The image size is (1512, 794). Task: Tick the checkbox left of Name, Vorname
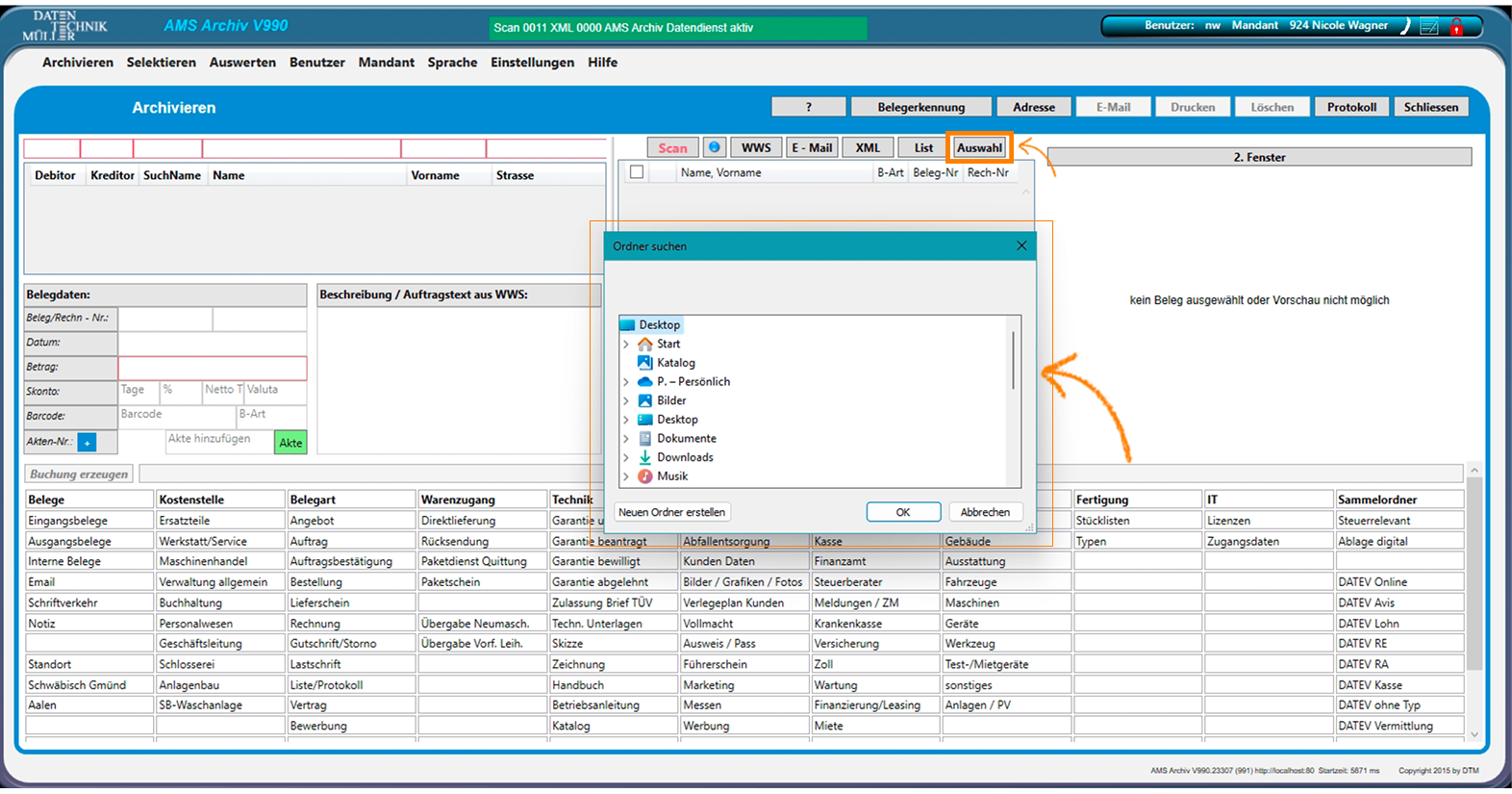[x=636, y=172]
